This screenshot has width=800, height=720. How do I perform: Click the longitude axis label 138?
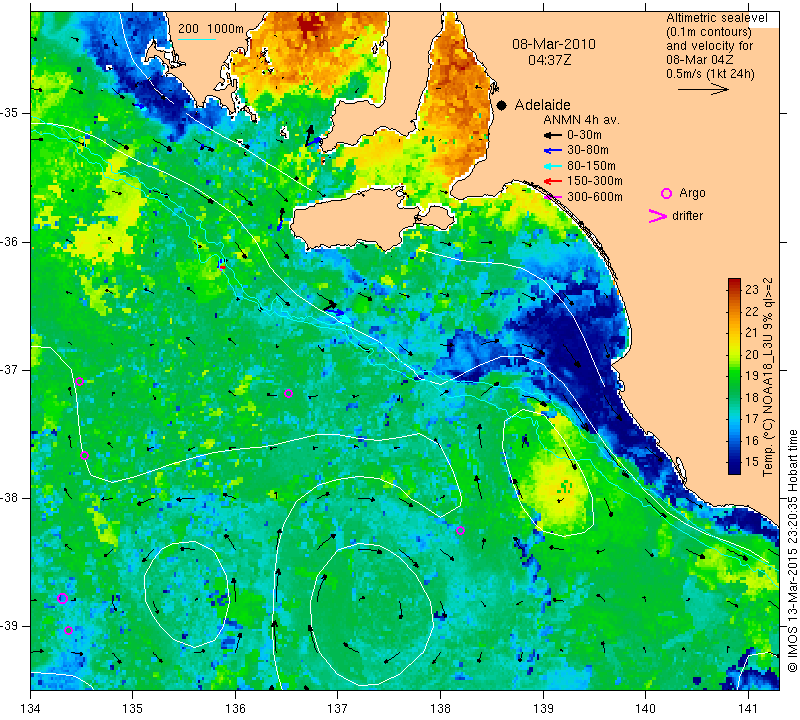point(440,709)
